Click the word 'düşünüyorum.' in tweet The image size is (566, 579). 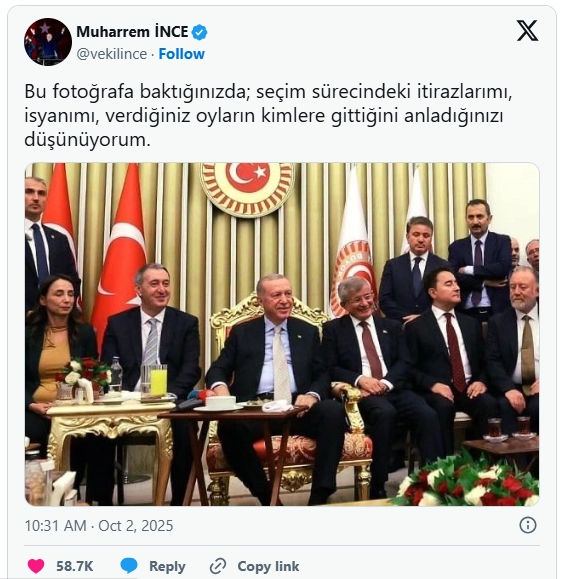88,140
